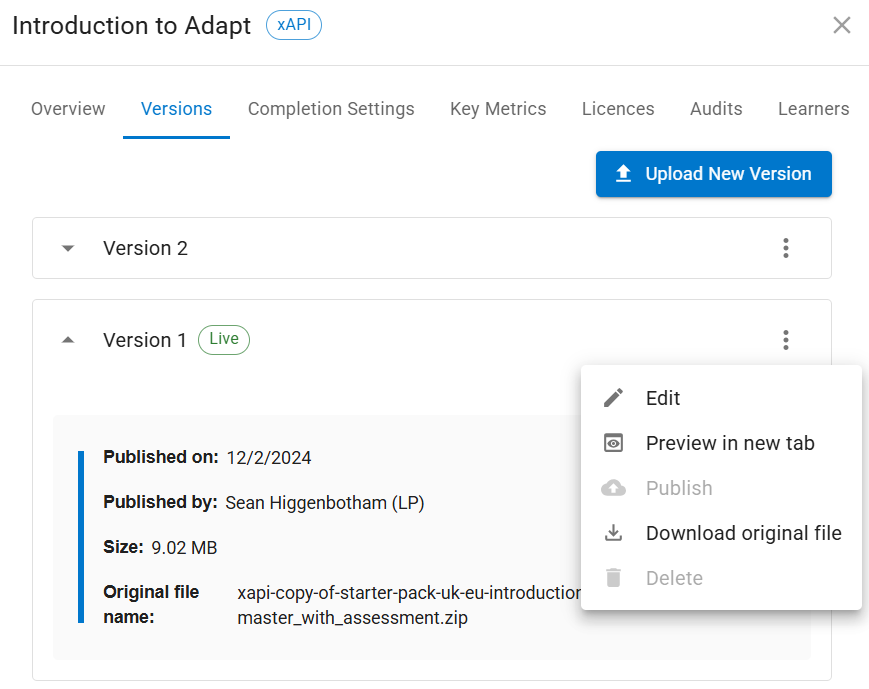Click the download arrow icon
The image size is (869, 689).
click(614, 533)
